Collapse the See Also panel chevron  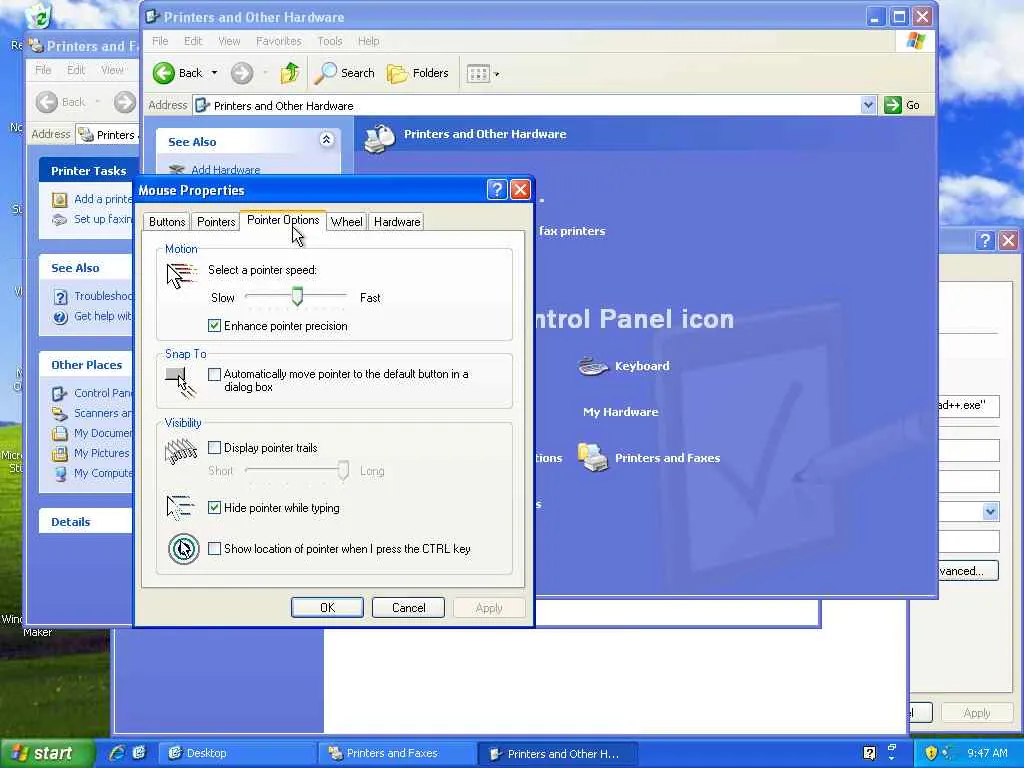[x=327, y=139]
